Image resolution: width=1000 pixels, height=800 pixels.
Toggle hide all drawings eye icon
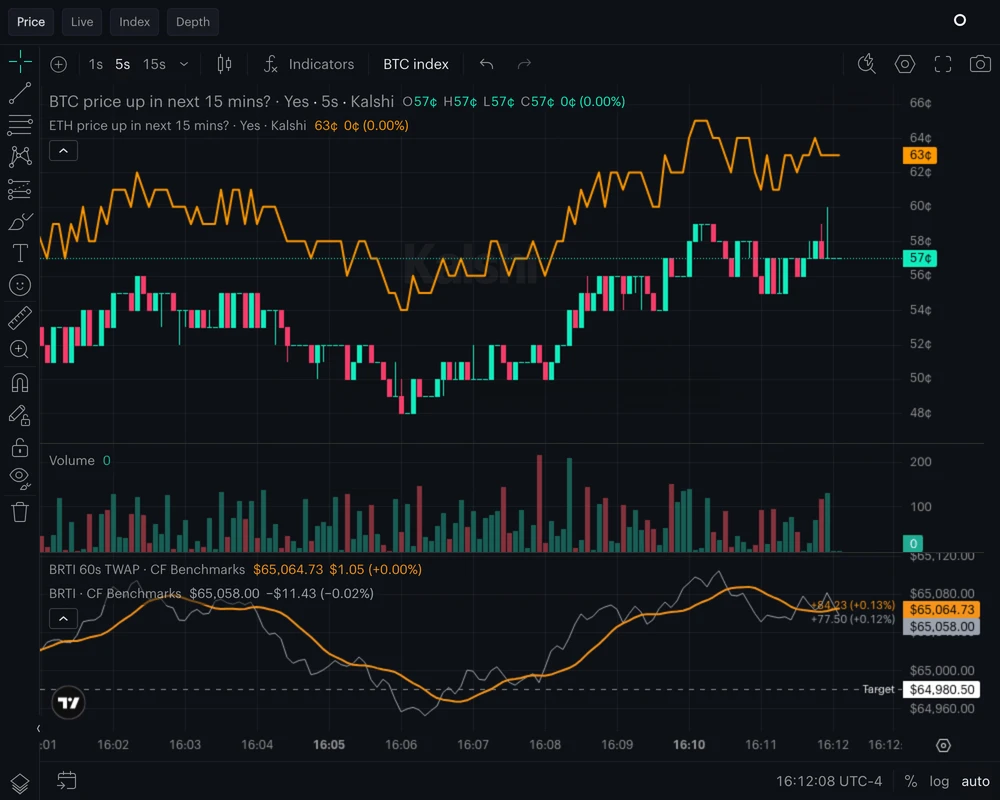tap(20, 478)
